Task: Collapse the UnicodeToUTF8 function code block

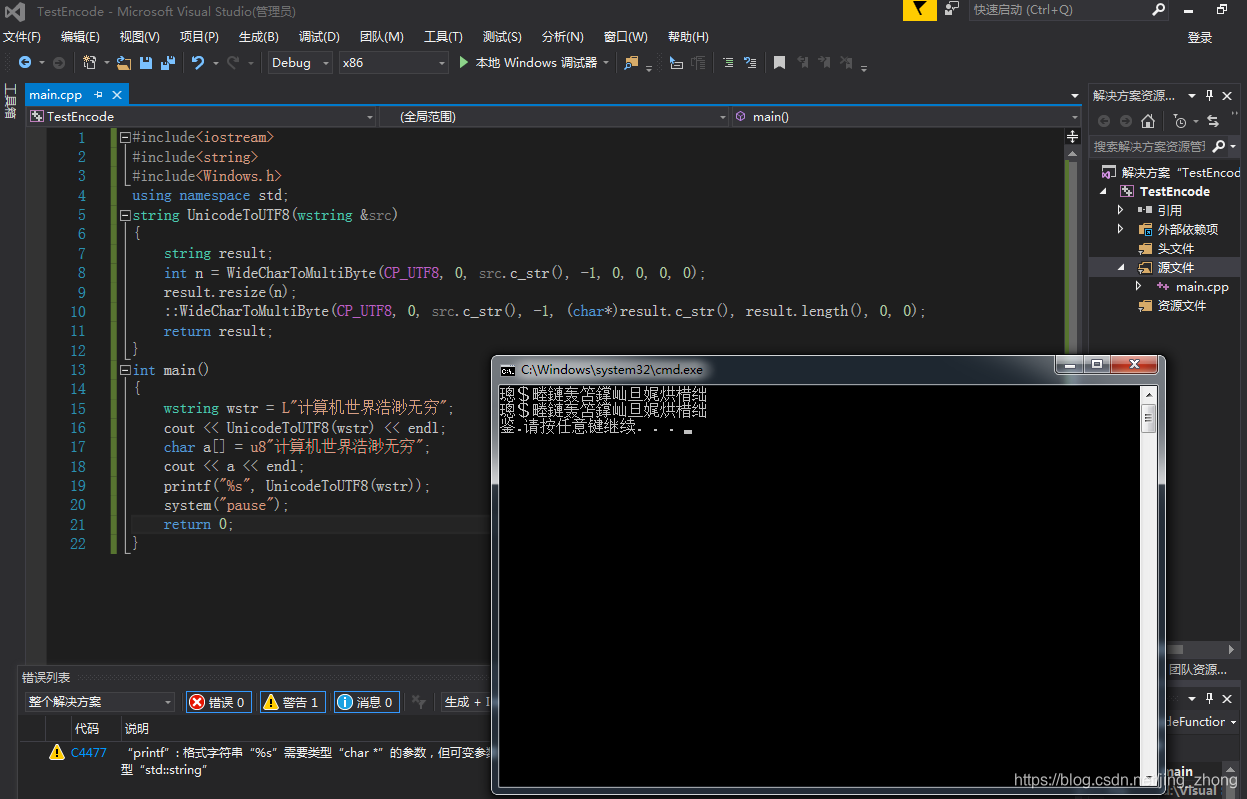Action: pos(125,215)
